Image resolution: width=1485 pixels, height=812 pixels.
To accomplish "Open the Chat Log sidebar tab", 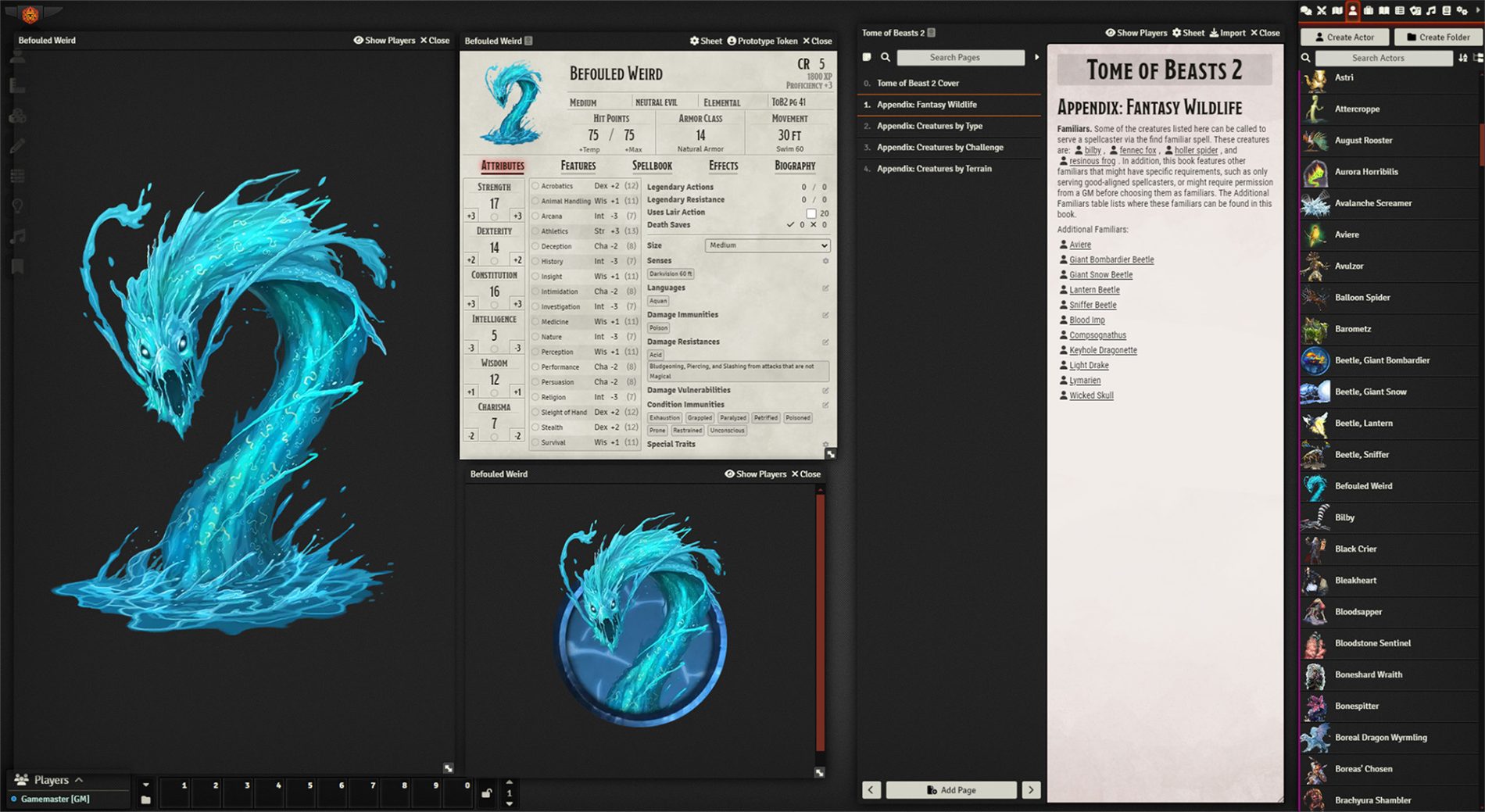I will coord(1305,11).
